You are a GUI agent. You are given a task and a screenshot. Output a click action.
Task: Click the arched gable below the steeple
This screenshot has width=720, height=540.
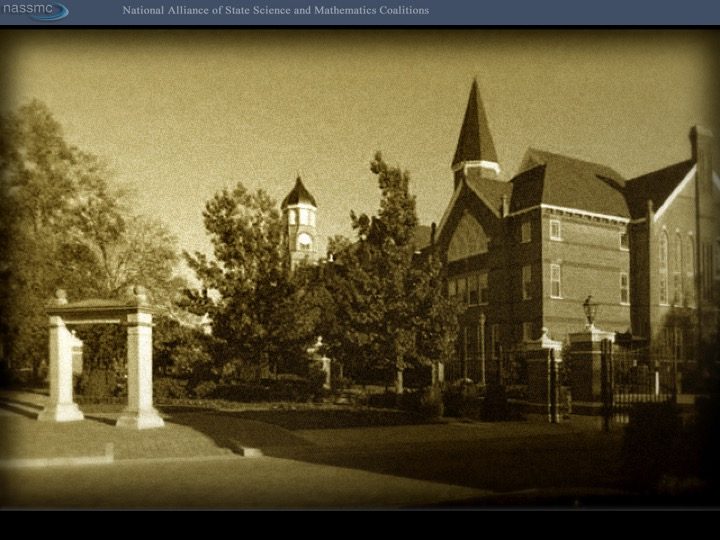coord(468,235)
